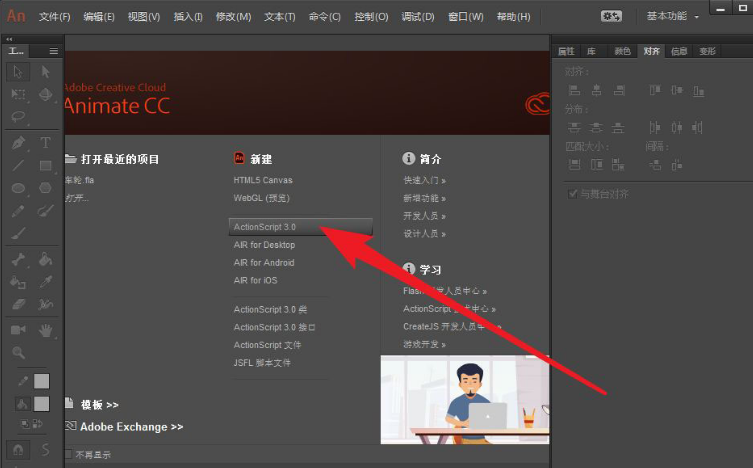
Task: Select the Width tool
Action: pos(46,304)
